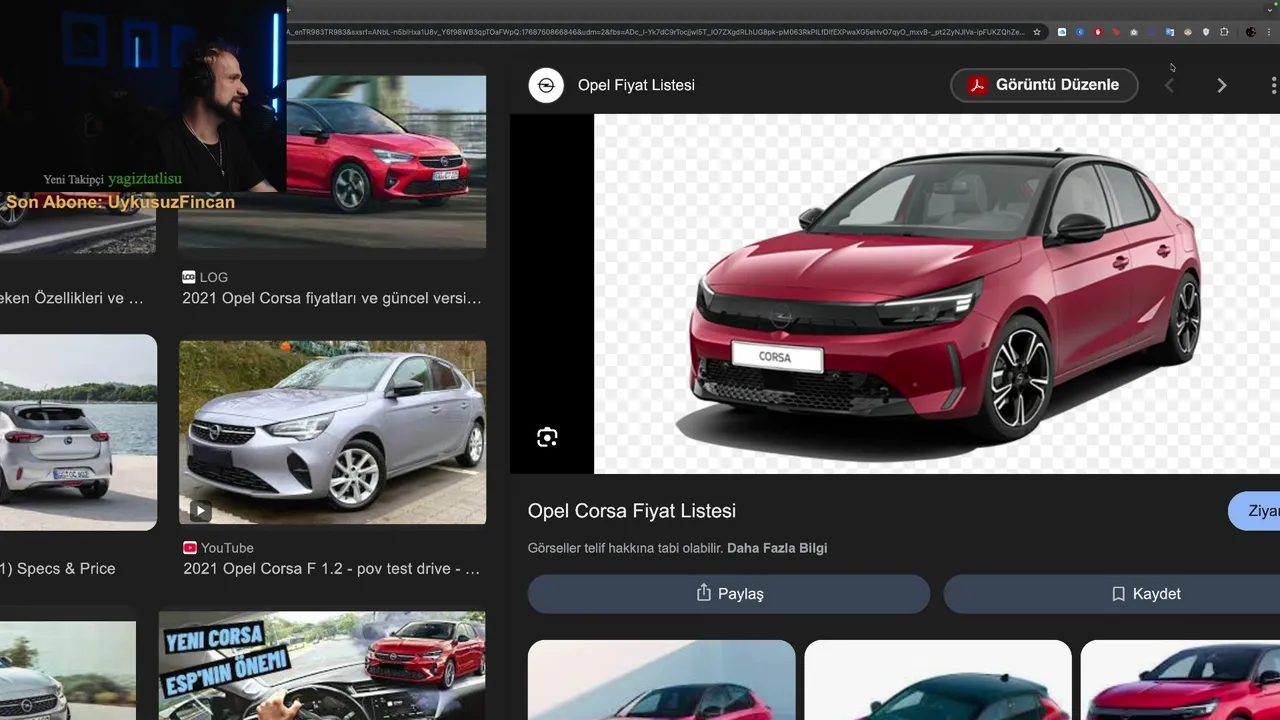Open the Extensions puzzle-piece menu

click(1224, 32)
